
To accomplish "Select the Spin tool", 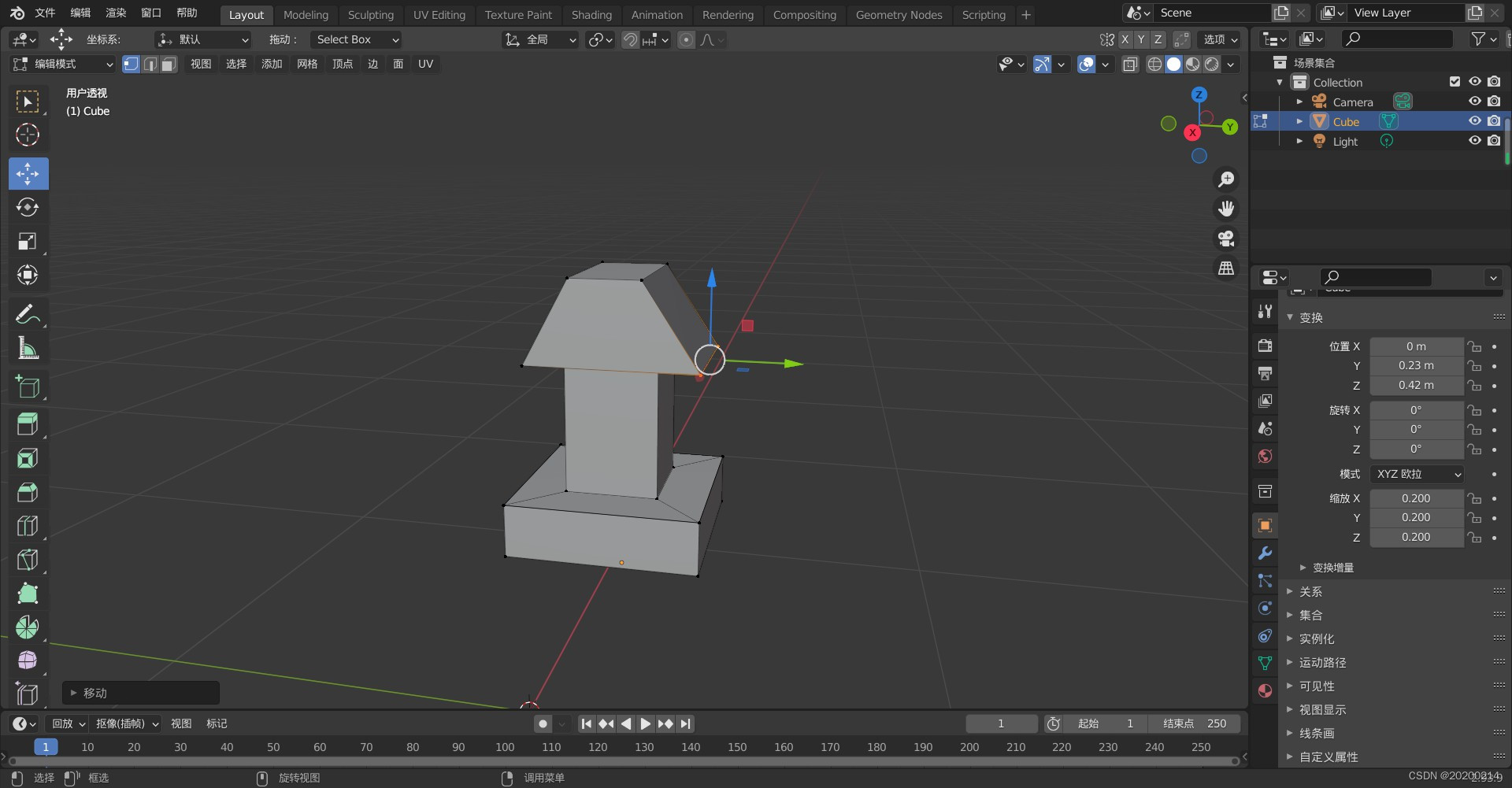I will tap(28, 627).
